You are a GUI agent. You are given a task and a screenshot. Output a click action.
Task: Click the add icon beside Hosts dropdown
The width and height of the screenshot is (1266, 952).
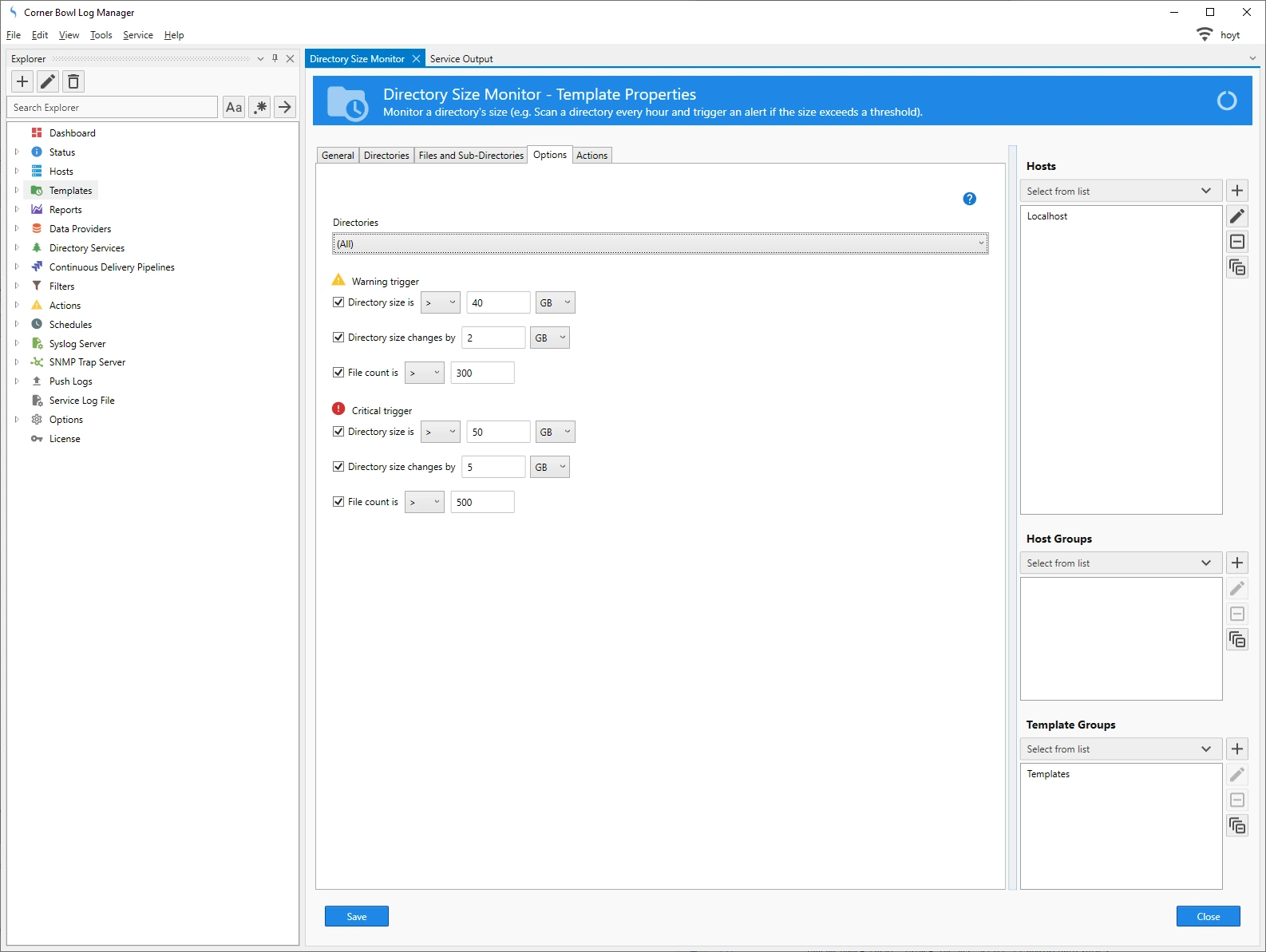1237,191
